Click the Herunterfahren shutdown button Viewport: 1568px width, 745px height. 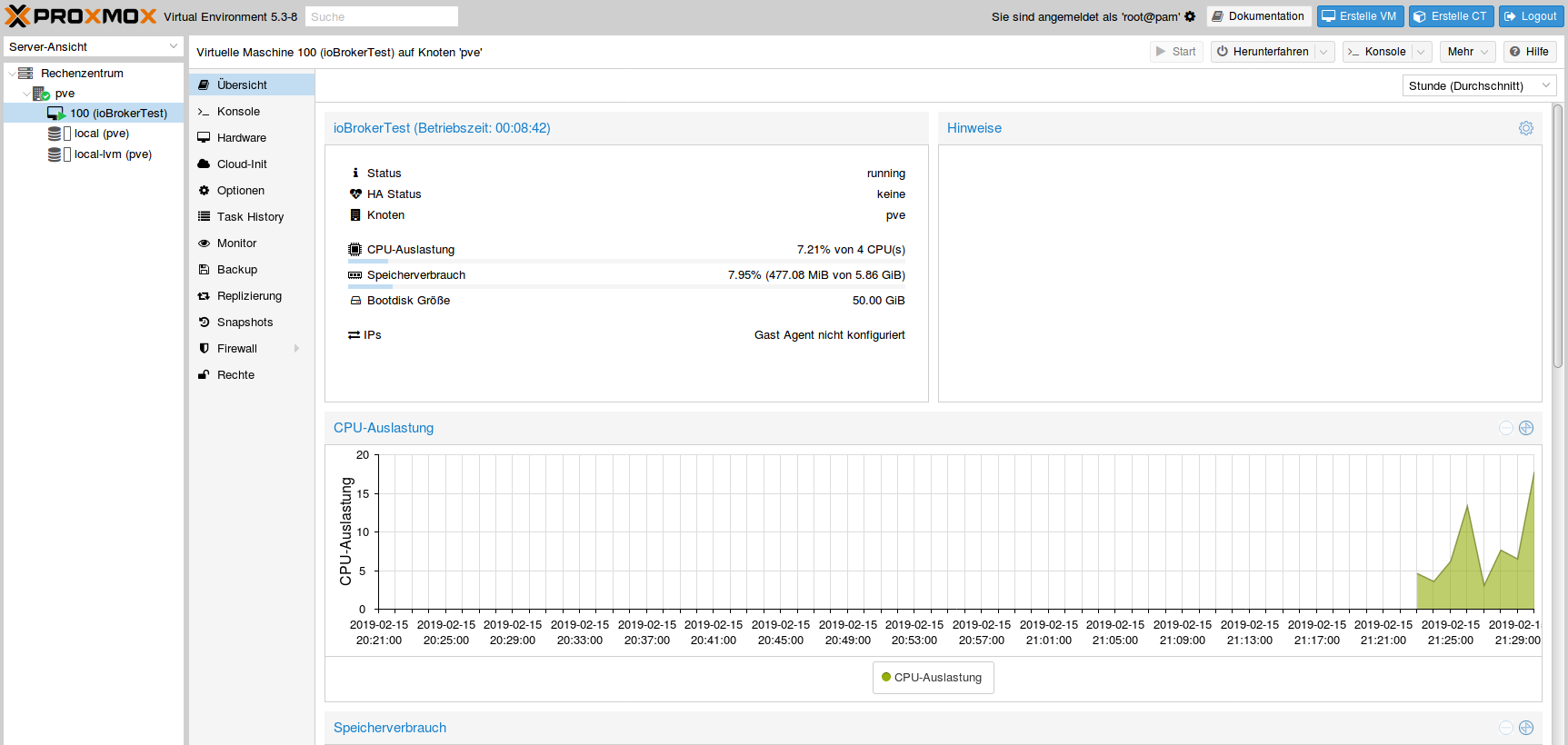[1263, 52]
